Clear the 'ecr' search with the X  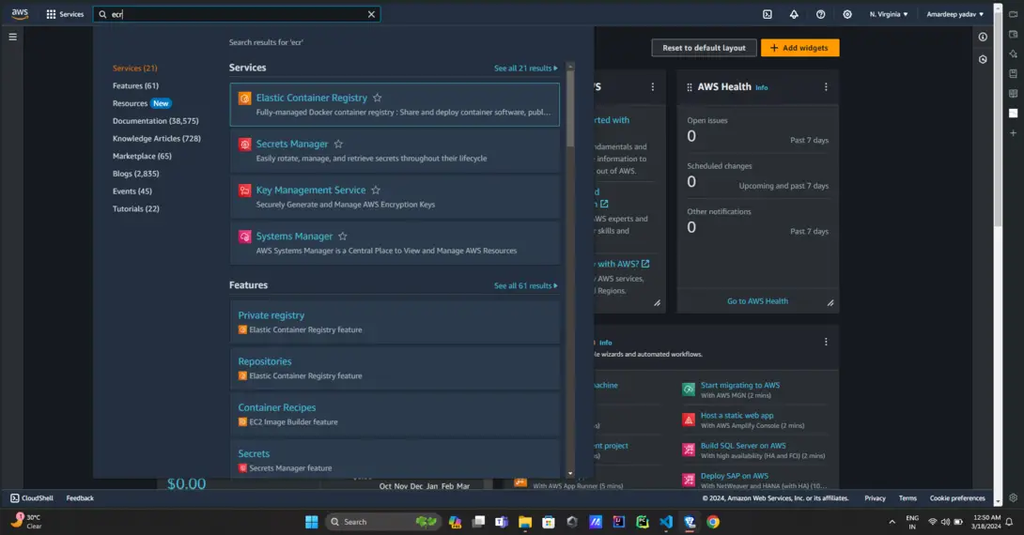point(371,14)
